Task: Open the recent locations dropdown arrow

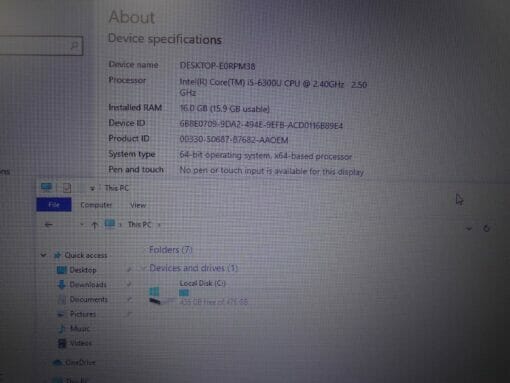Action: [x=82, y=224]
